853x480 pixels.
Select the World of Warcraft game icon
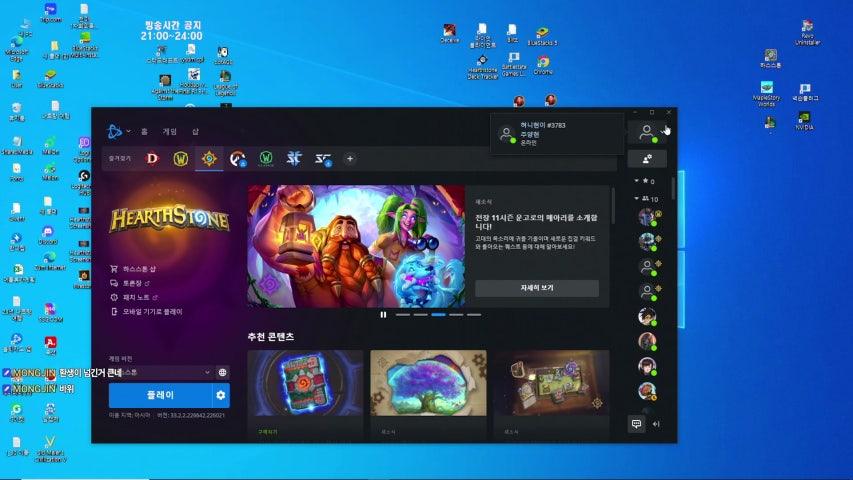pyautogui.click(x=181, y=159)
